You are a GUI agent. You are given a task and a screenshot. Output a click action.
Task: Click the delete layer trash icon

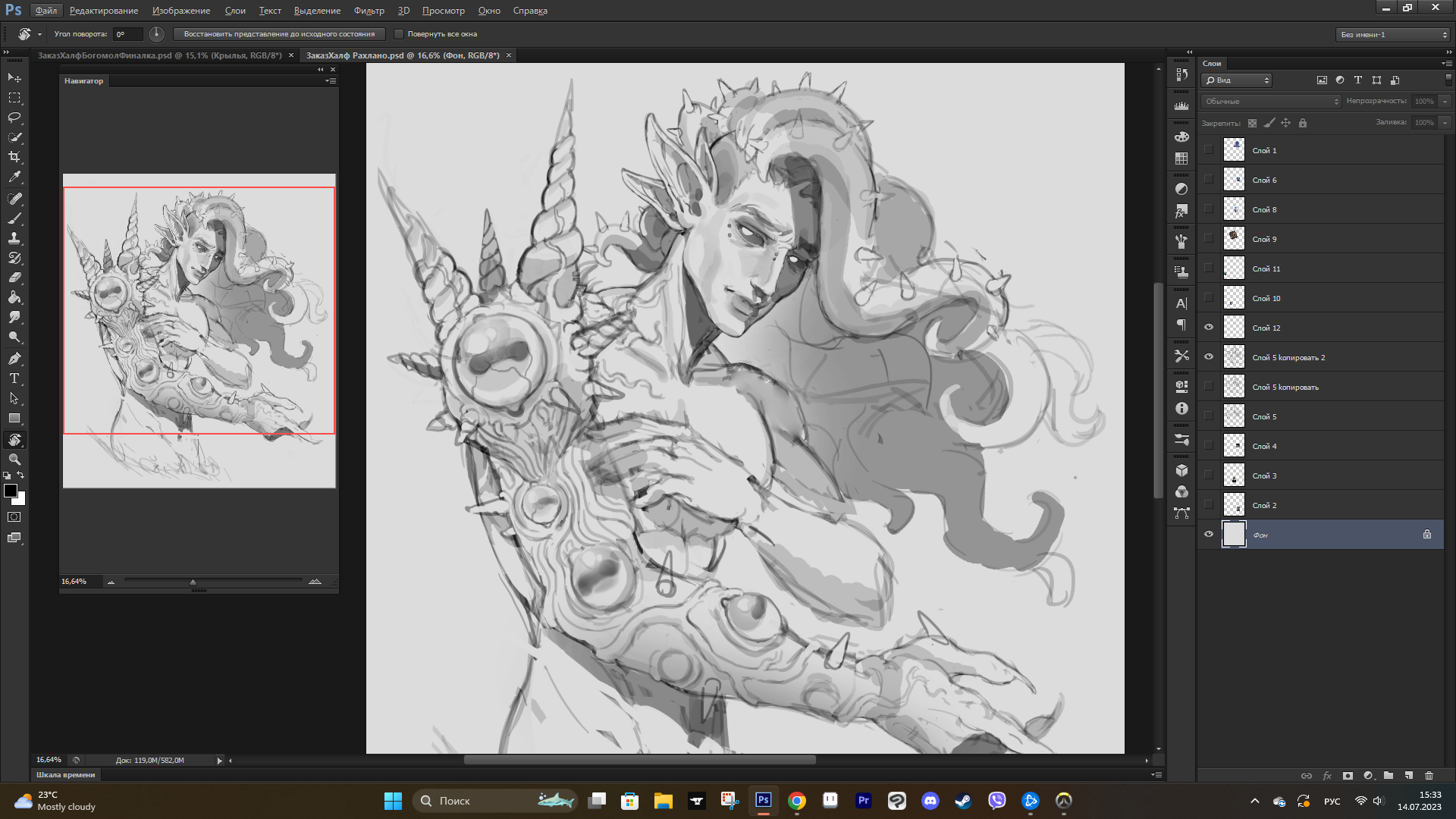1429,776
